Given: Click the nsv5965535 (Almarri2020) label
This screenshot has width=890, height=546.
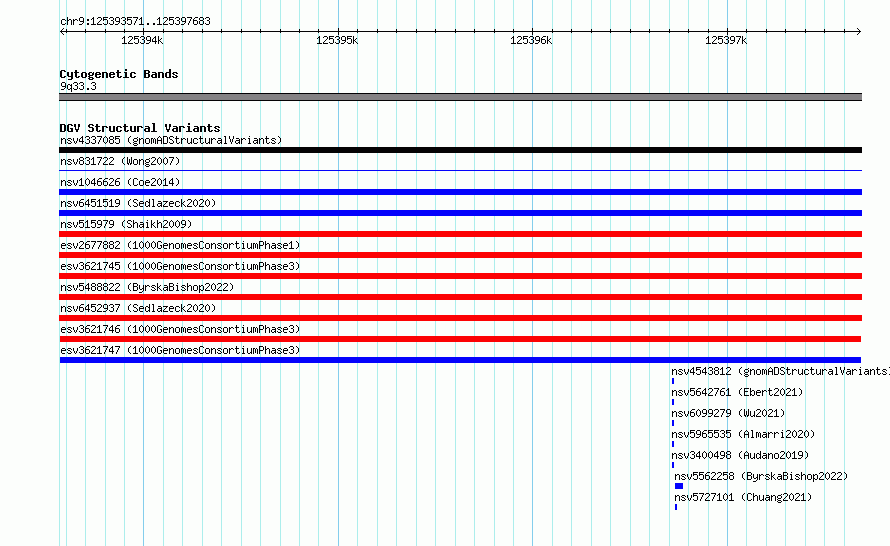Looking at the screenshot, I should pos(743,434).
